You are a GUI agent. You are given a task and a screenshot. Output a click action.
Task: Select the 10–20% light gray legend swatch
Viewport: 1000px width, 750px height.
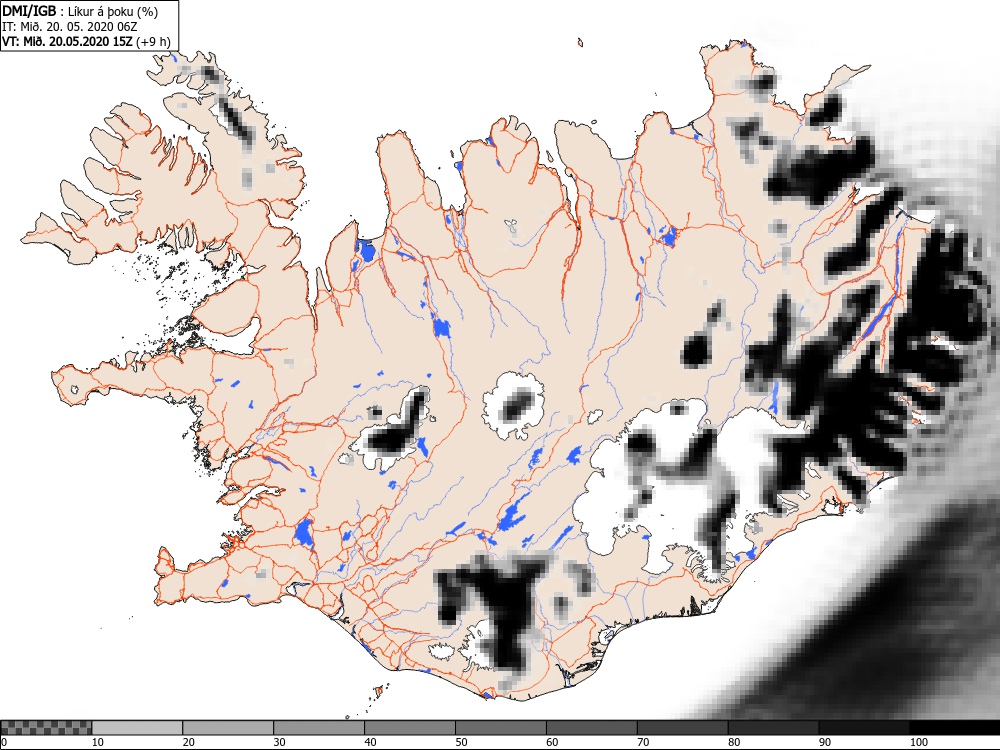[x=138, y=728]
